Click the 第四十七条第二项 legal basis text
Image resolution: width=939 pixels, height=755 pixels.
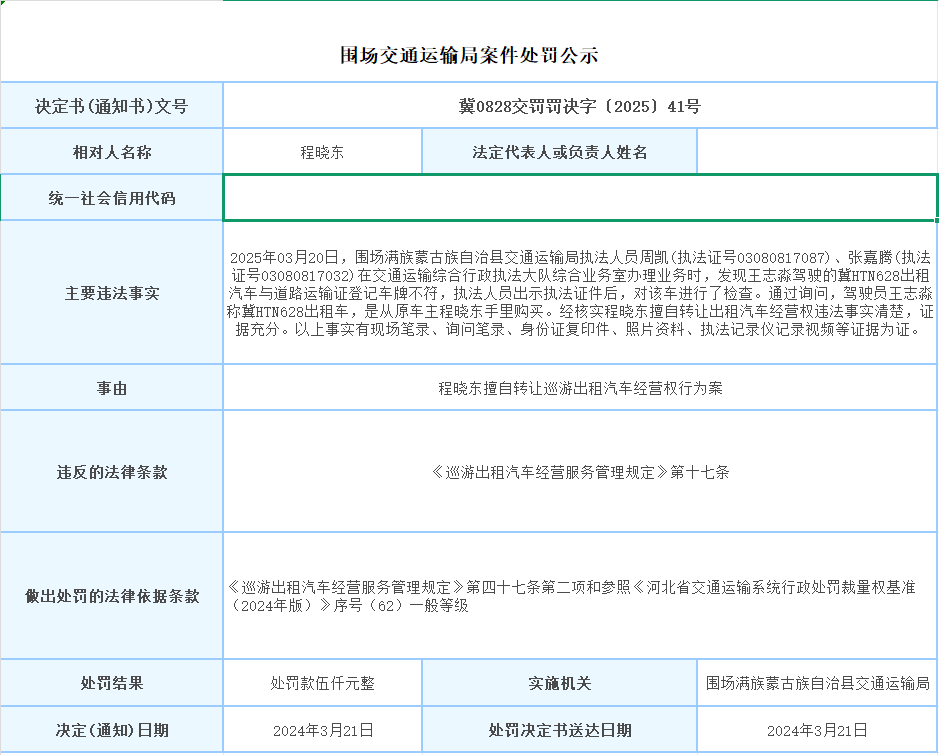(571, 596)
